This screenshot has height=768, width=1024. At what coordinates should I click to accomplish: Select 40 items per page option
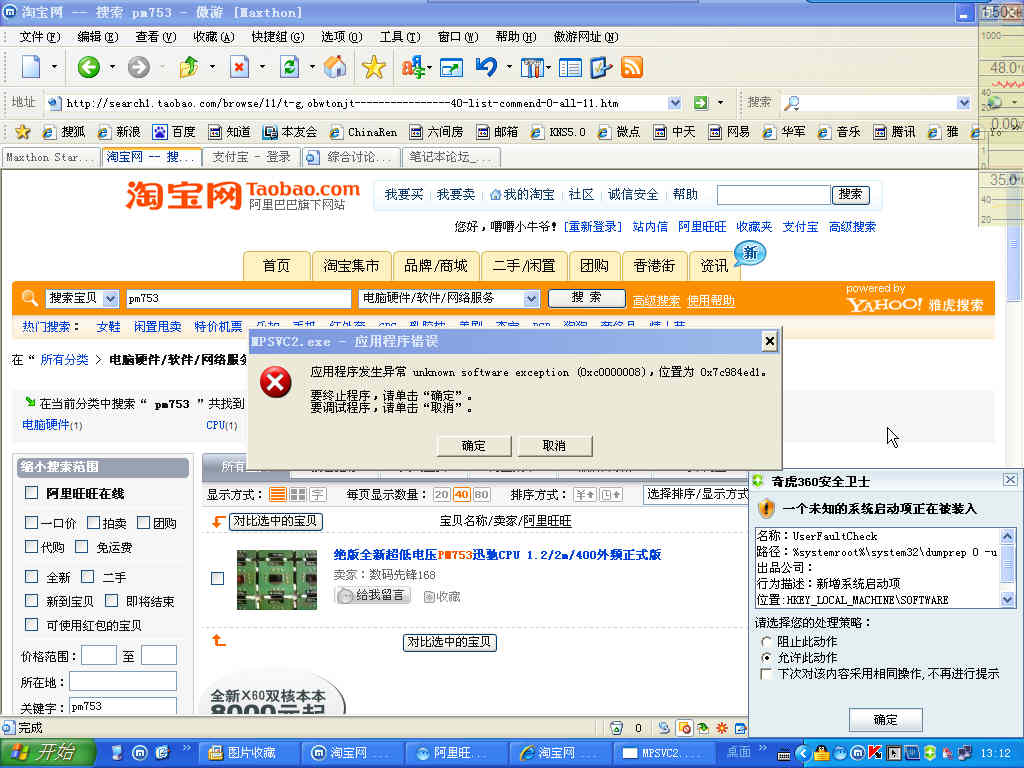pyautogui.click(x=462, y=494)
